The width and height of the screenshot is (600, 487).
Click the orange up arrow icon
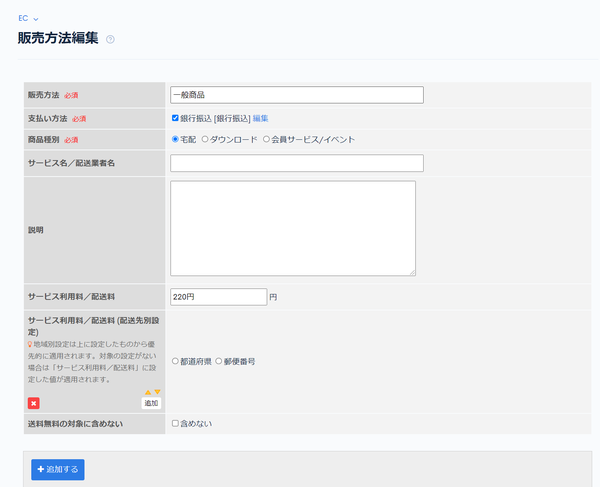[148, 392]
